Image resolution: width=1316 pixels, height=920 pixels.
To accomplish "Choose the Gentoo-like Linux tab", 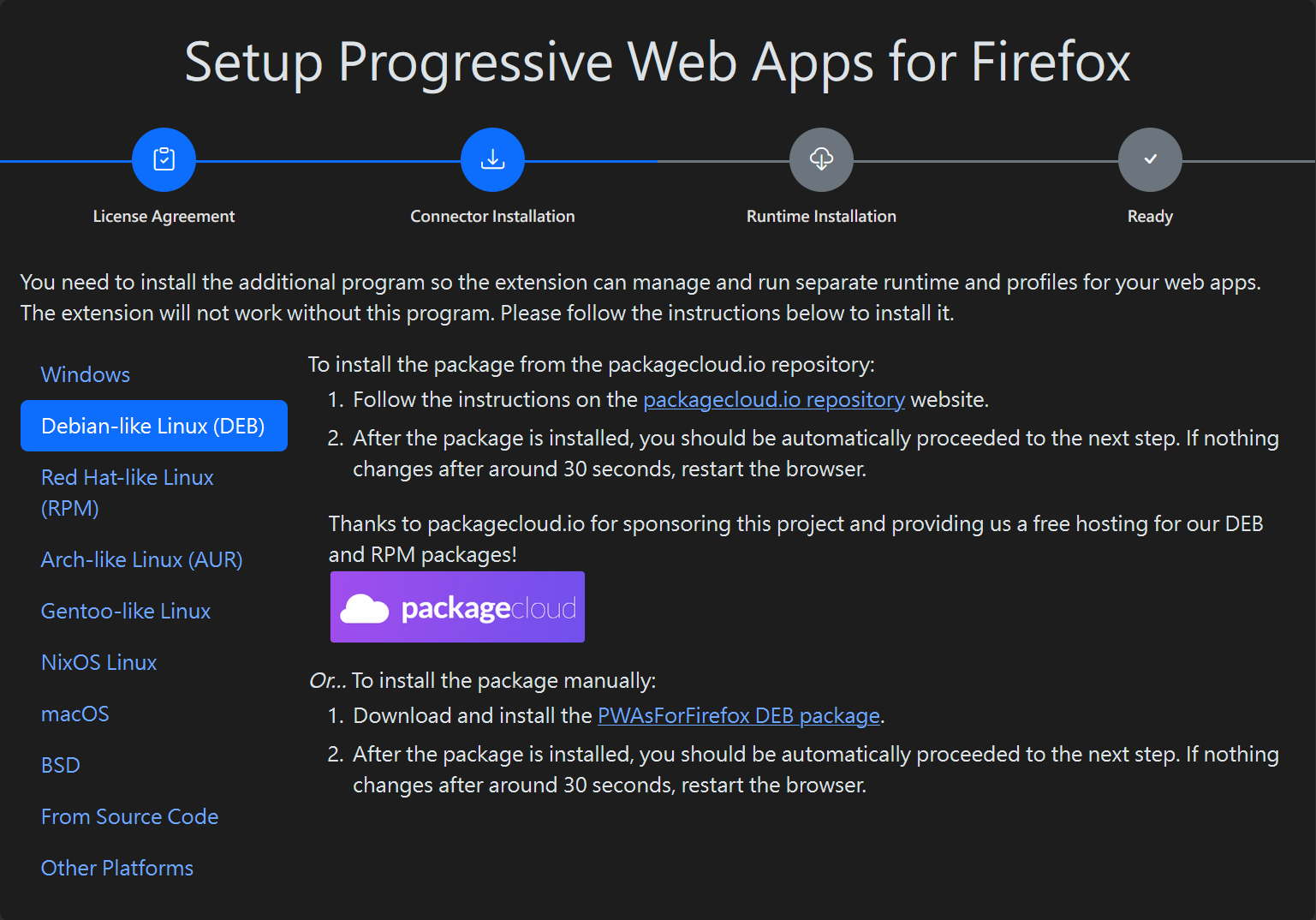I will click(126, 611).
